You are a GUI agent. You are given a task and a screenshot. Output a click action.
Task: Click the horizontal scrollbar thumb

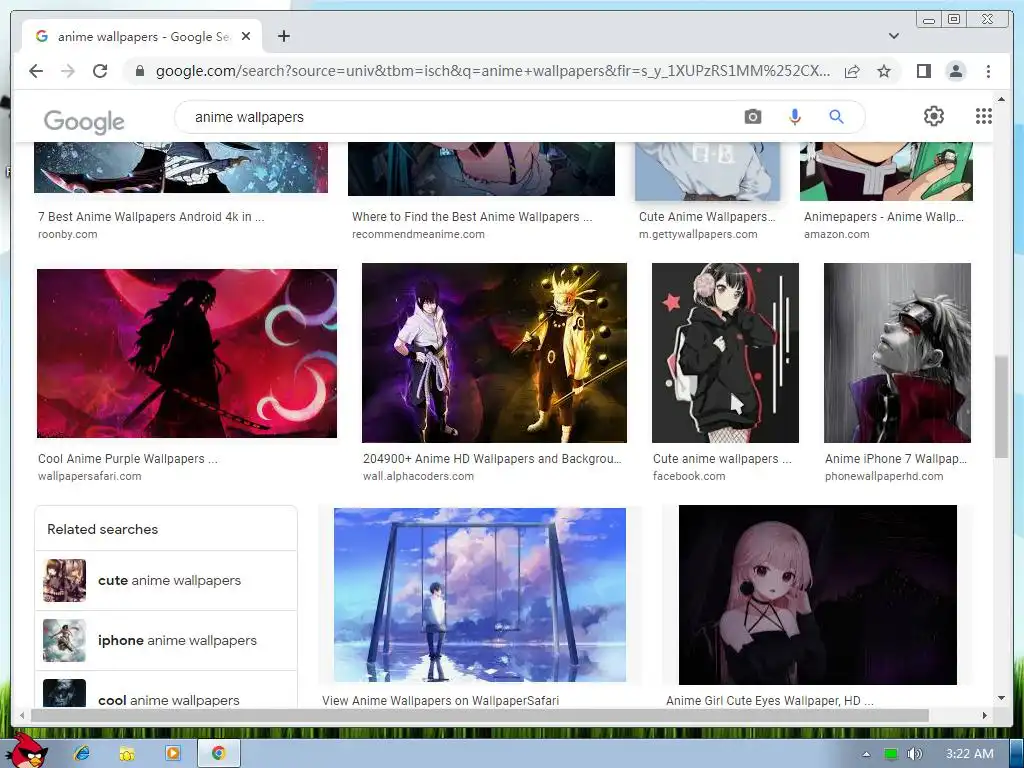[480, 716]
